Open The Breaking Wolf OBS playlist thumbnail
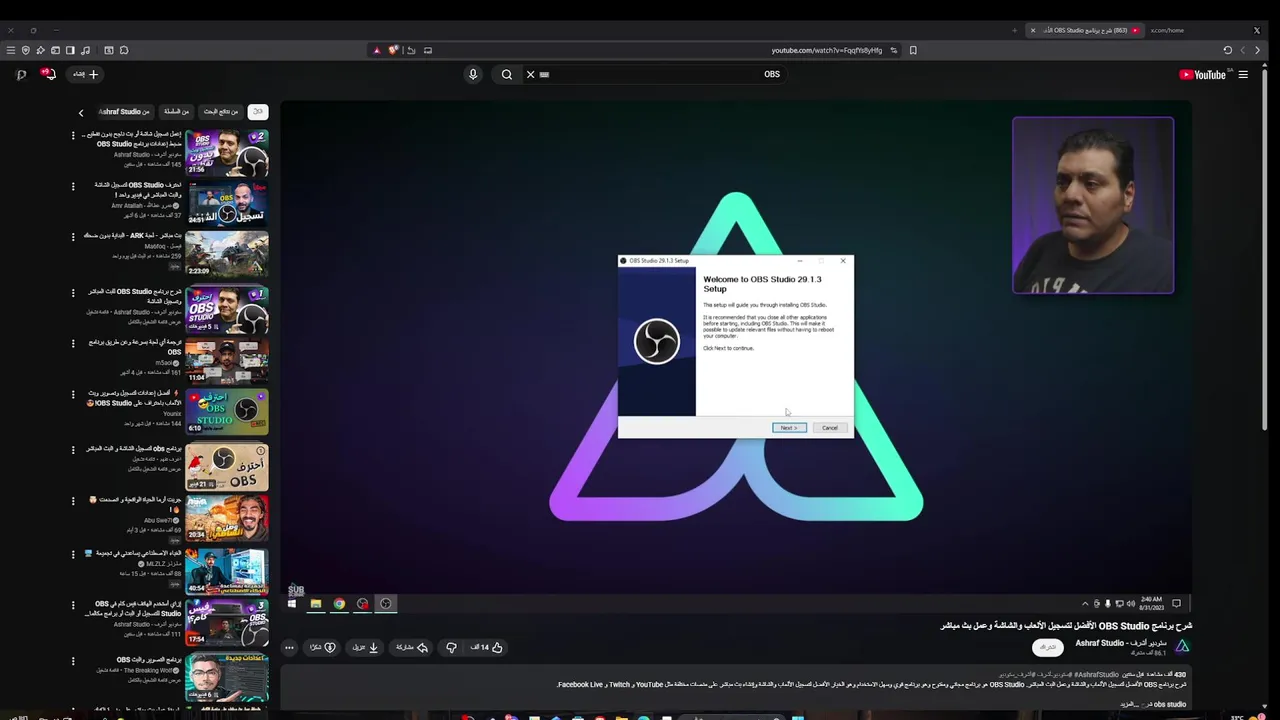The height and width of the screenshot is (720, 1280). pos(227,678)
